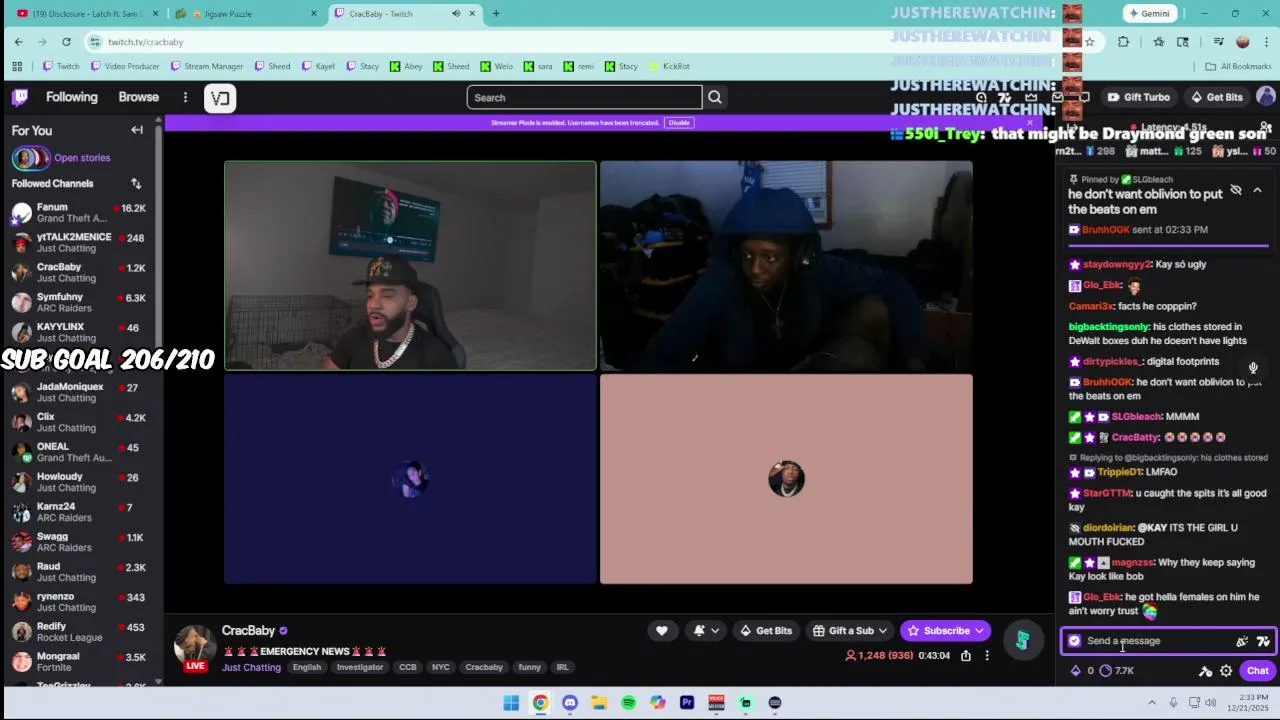The height and width of the screenshot is (720, 1280).
Task: Click the Send a message input
Action: click(x=1155, y=641)
